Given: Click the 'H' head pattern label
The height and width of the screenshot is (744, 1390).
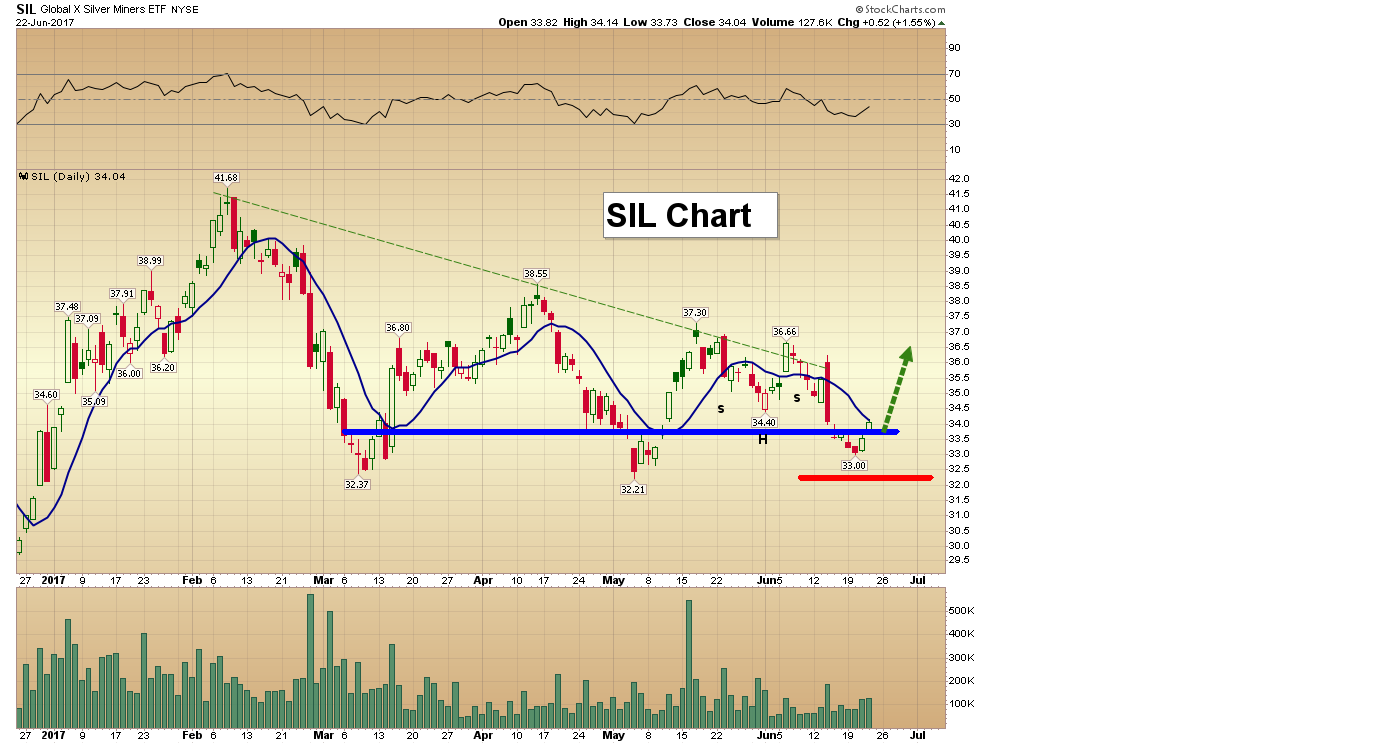Looking at the screenshot, I should (x=762, y=439).
